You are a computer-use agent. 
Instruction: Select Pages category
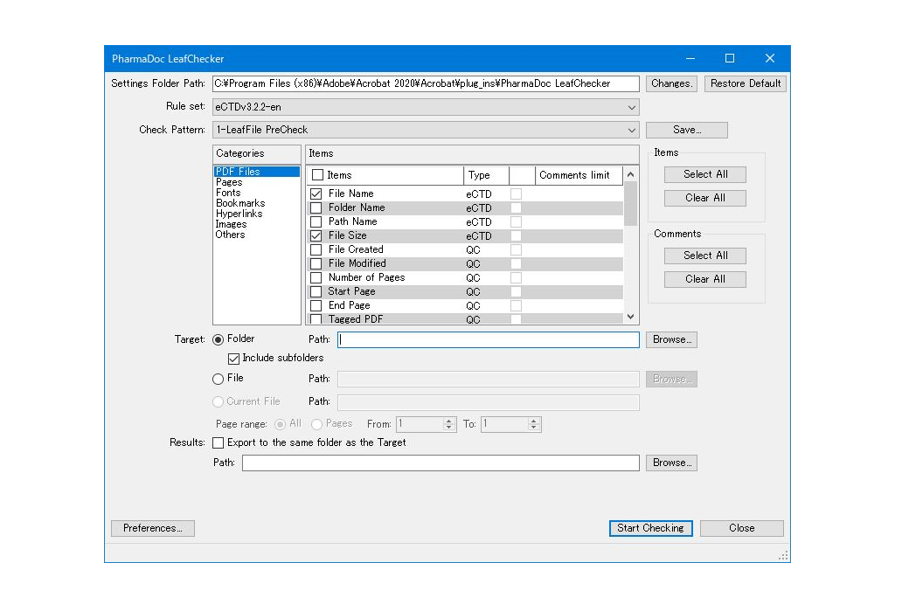(x=229, y=182)
